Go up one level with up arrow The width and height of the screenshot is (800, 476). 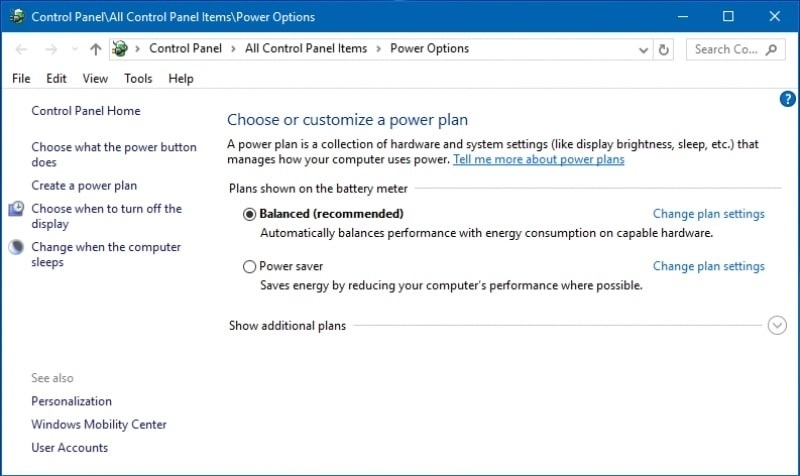click(95, 49)
